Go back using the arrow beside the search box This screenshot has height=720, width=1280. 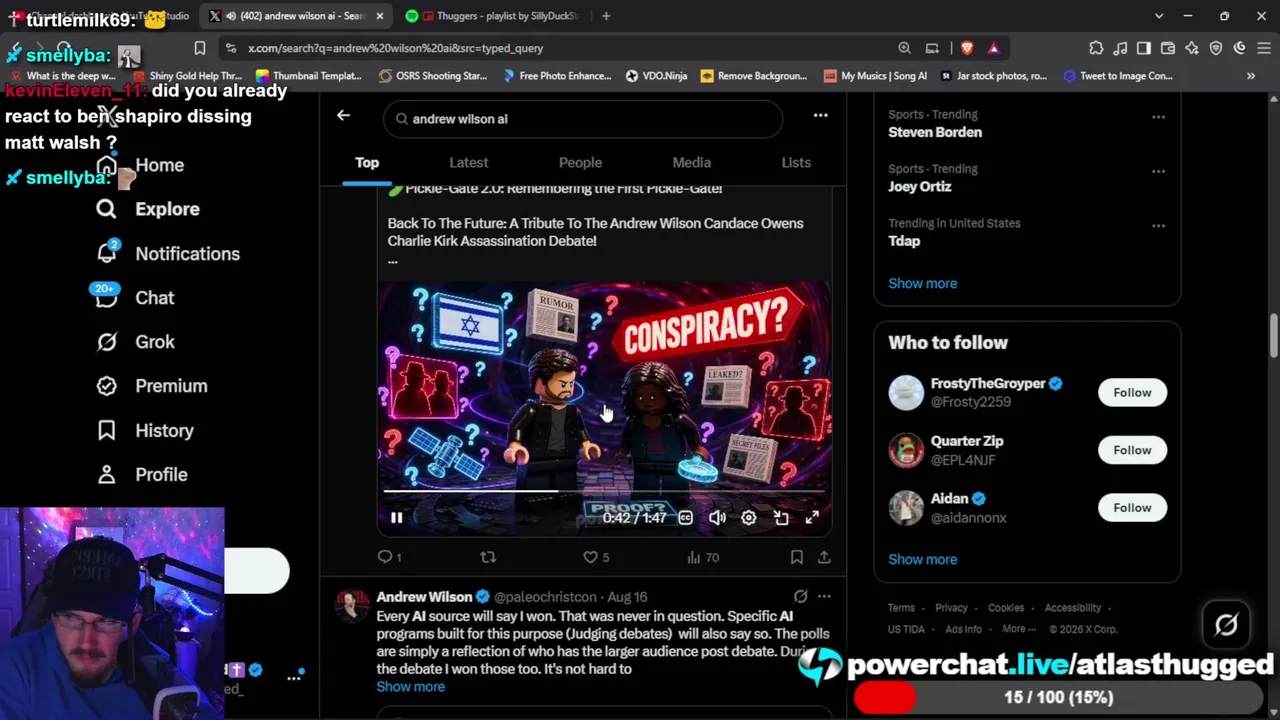[343, 115]
